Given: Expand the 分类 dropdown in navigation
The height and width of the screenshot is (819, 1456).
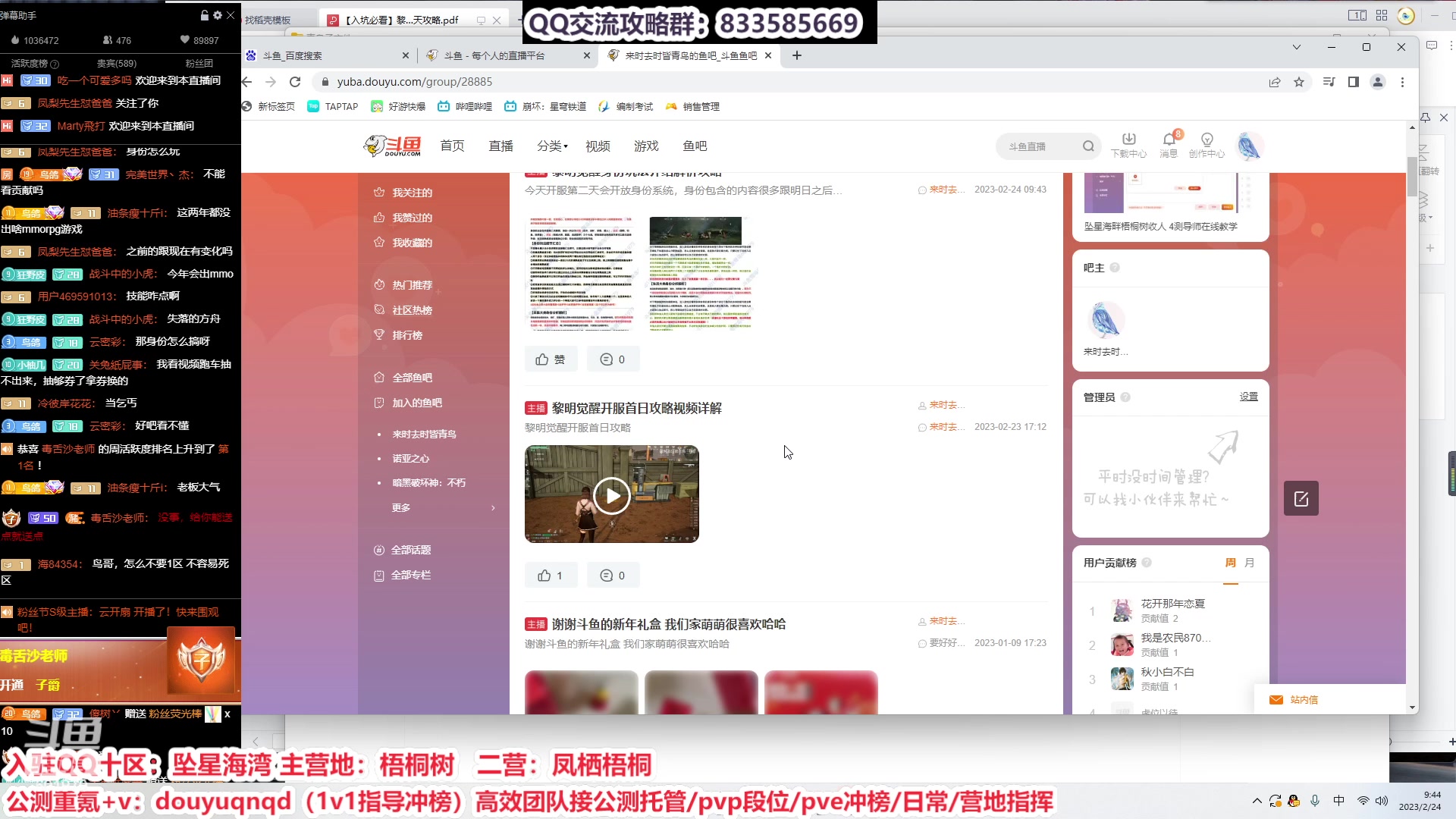Looking at the screenshot, I should [552, 146].
